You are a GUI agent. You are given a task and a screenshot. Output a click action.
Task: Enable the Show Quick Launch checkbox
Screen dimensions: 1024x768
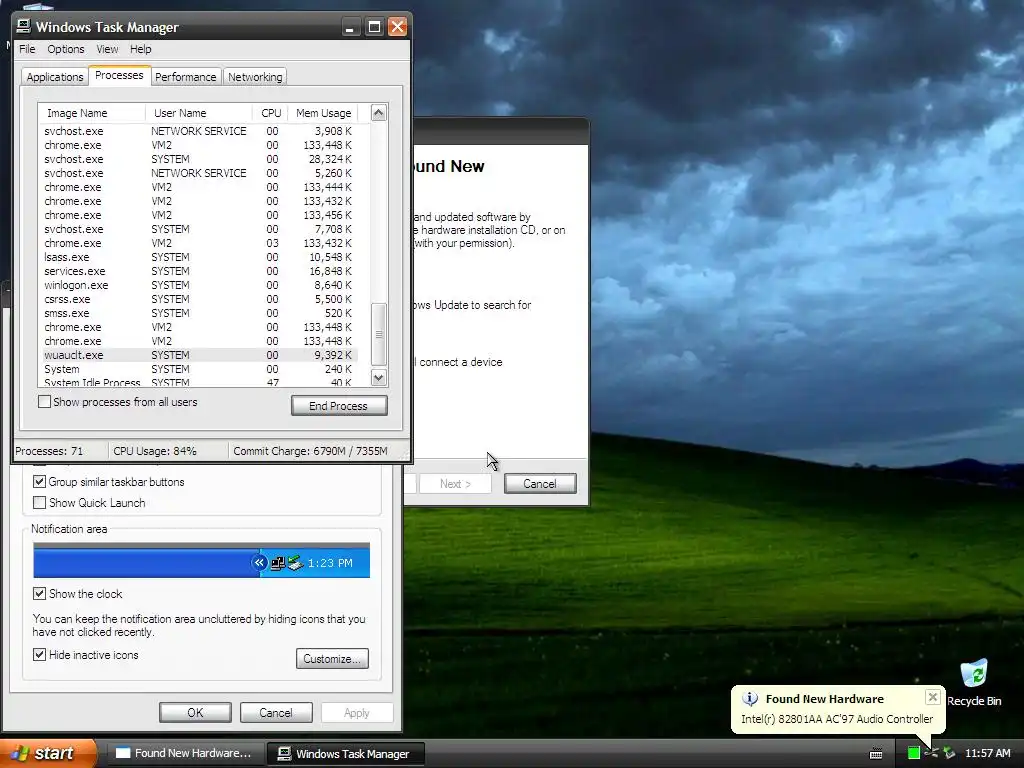[x=39, y=503]
